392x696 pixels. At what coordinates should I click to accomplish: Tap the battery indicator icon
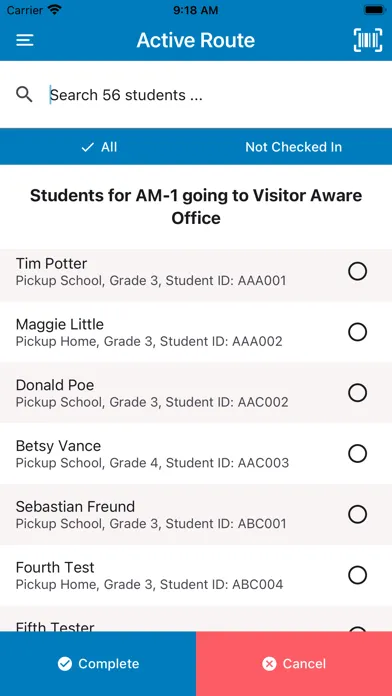click(x=374, y=10)
